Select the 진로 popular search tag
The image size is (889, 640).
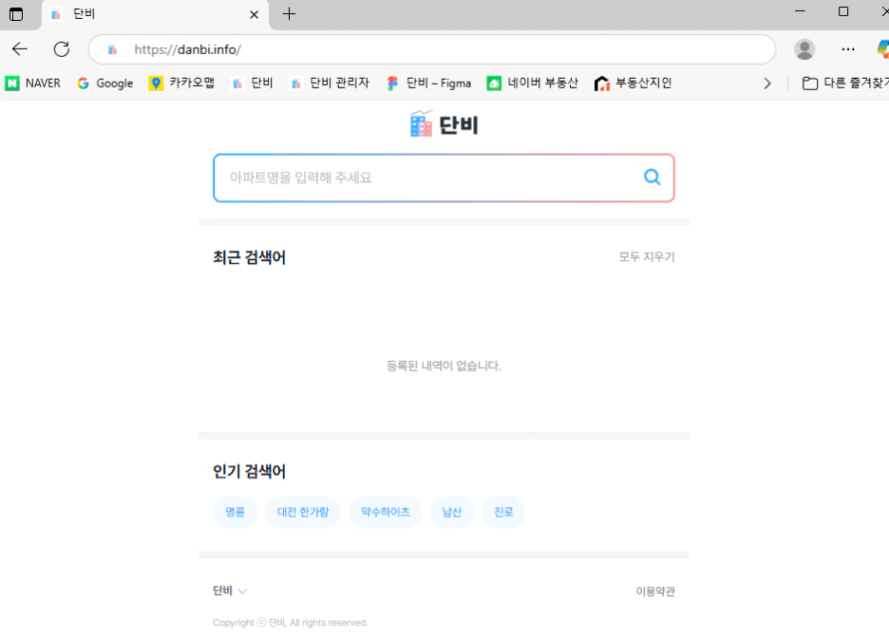[503, 512]
